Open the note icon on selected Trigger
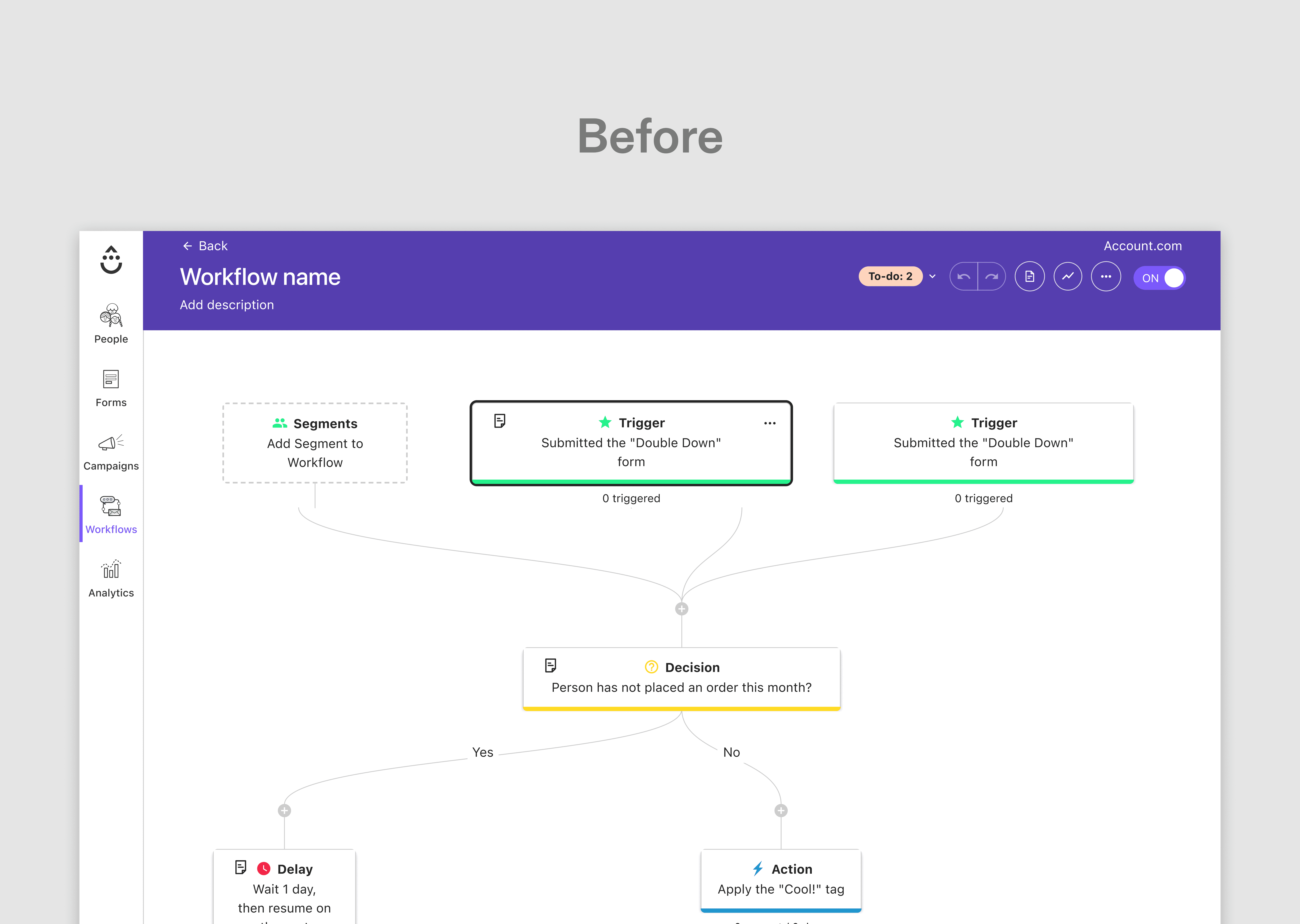 [x=500, y=421]
